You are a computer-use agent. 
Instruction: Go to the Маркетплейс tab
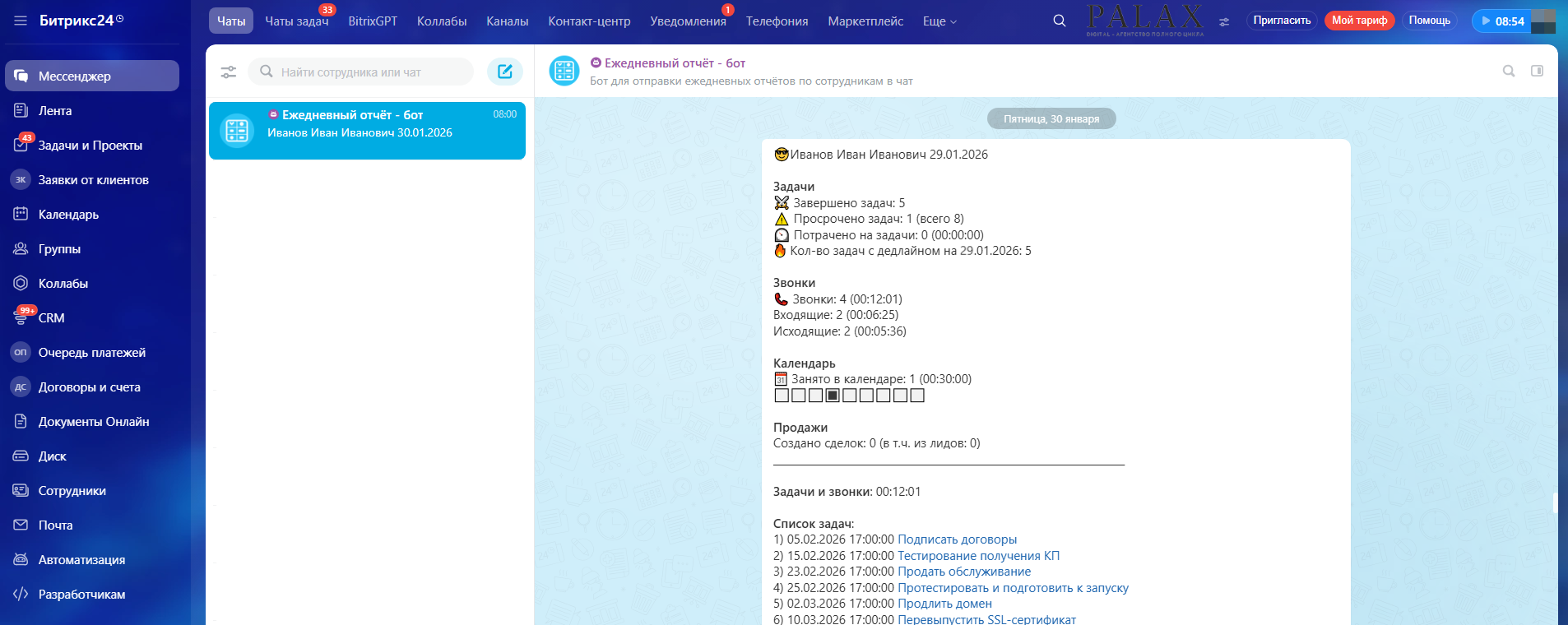point(865,21)
